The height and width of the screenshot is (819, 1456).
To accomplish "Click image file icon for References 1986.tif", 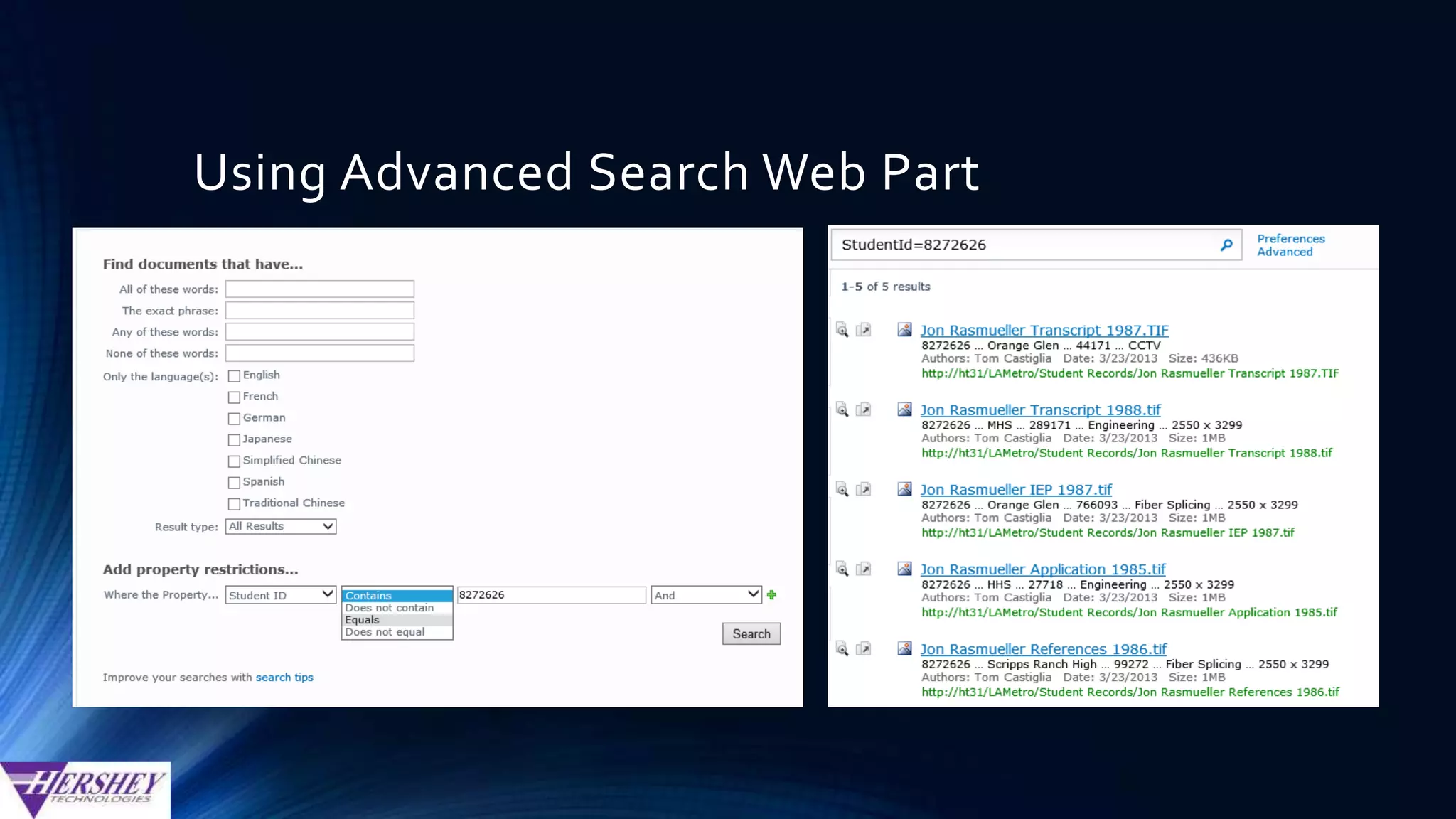I will click(904, 648).
